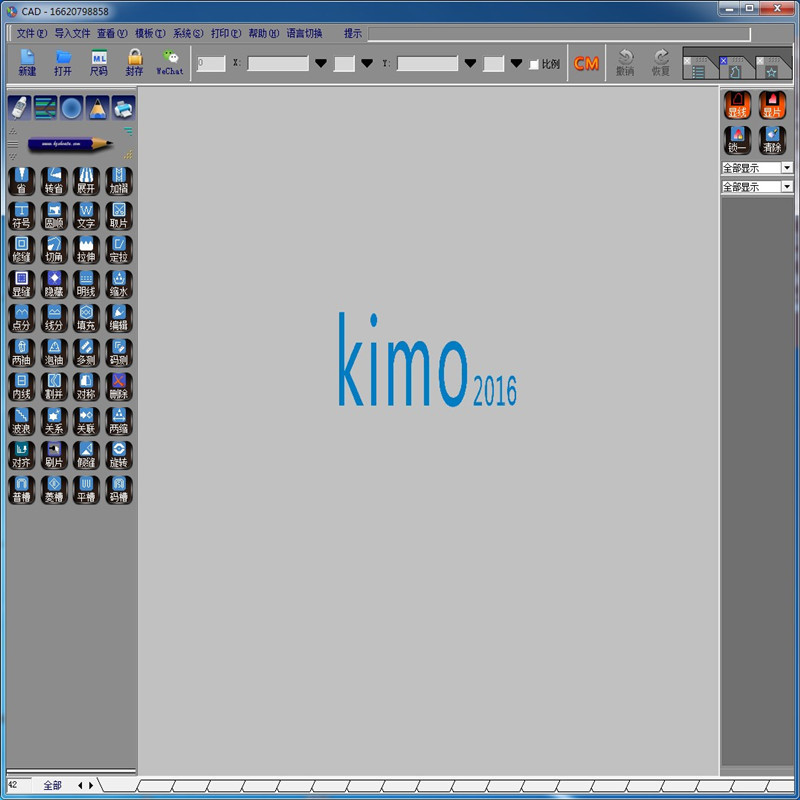Choose the 旋转 rotate tool

[119, 455]
